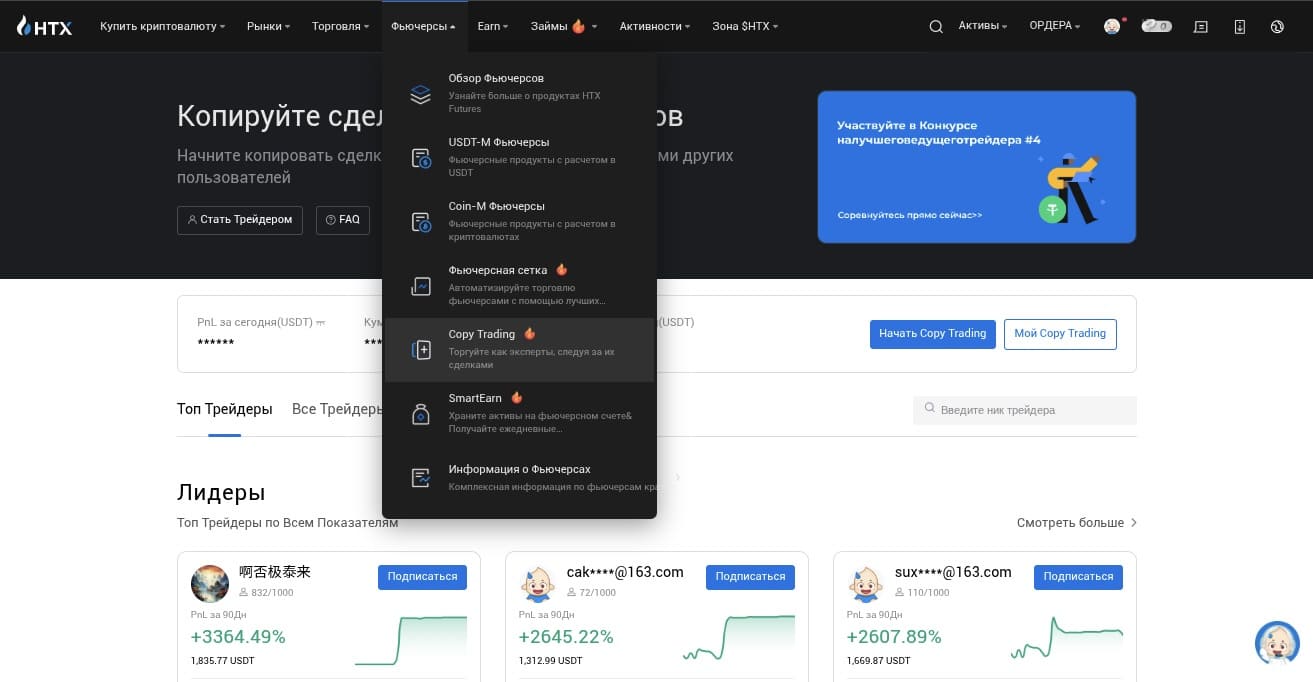Click avatar of trader 啊否极泰来
The width and height of the screenshot is (1313, 682).
210,584
